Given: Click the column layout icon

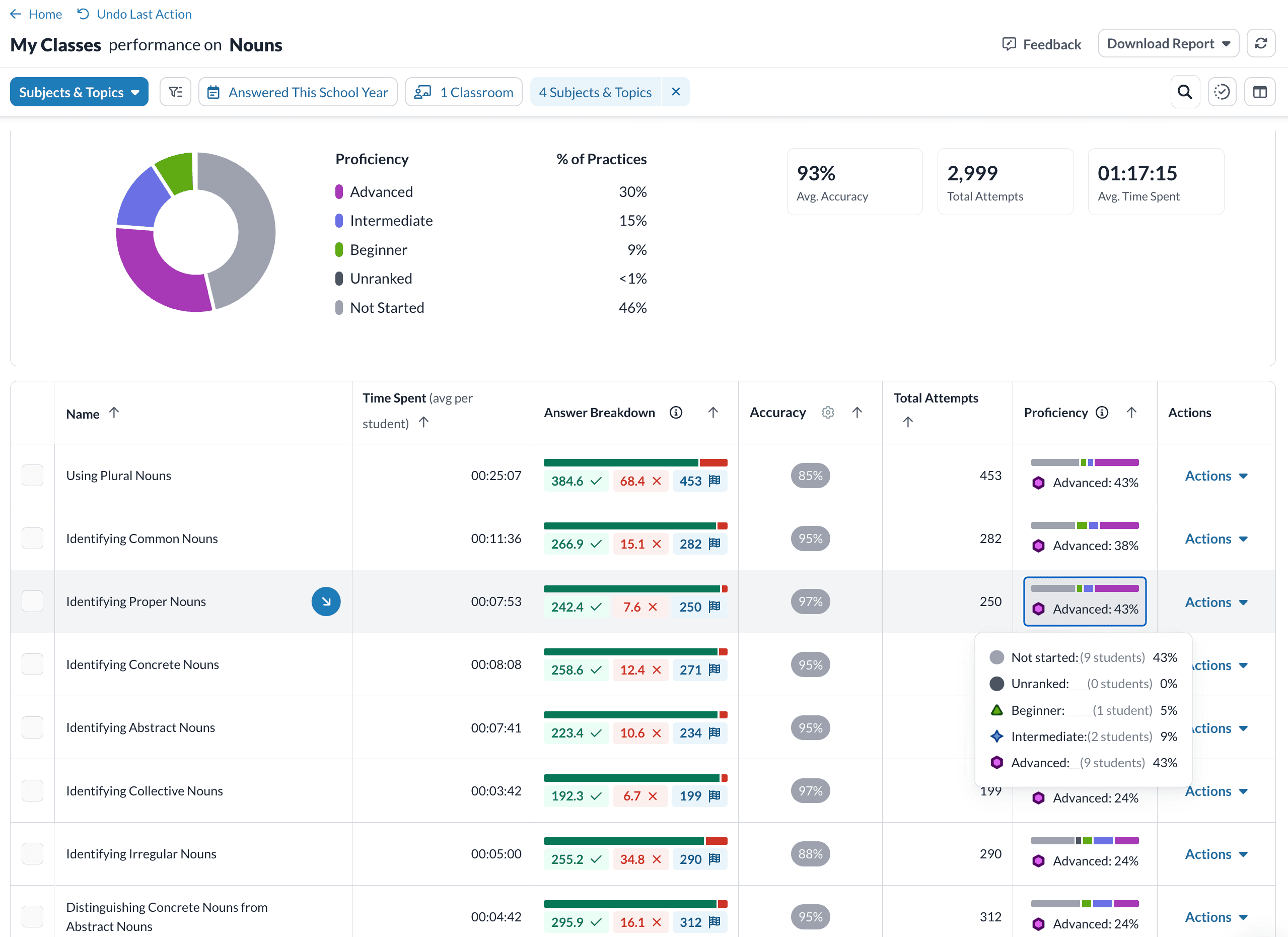Looking at the screenshot, I should [x=1259, y=92].
